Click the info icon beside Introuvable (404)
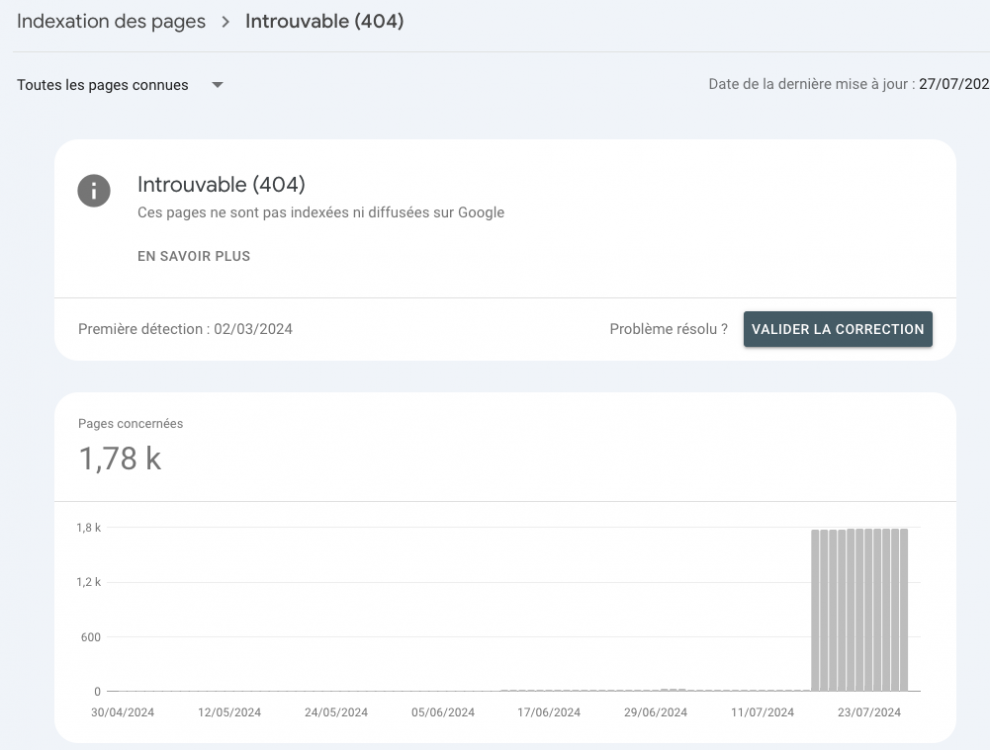This screenshot has width=990, height=750. 94,191
